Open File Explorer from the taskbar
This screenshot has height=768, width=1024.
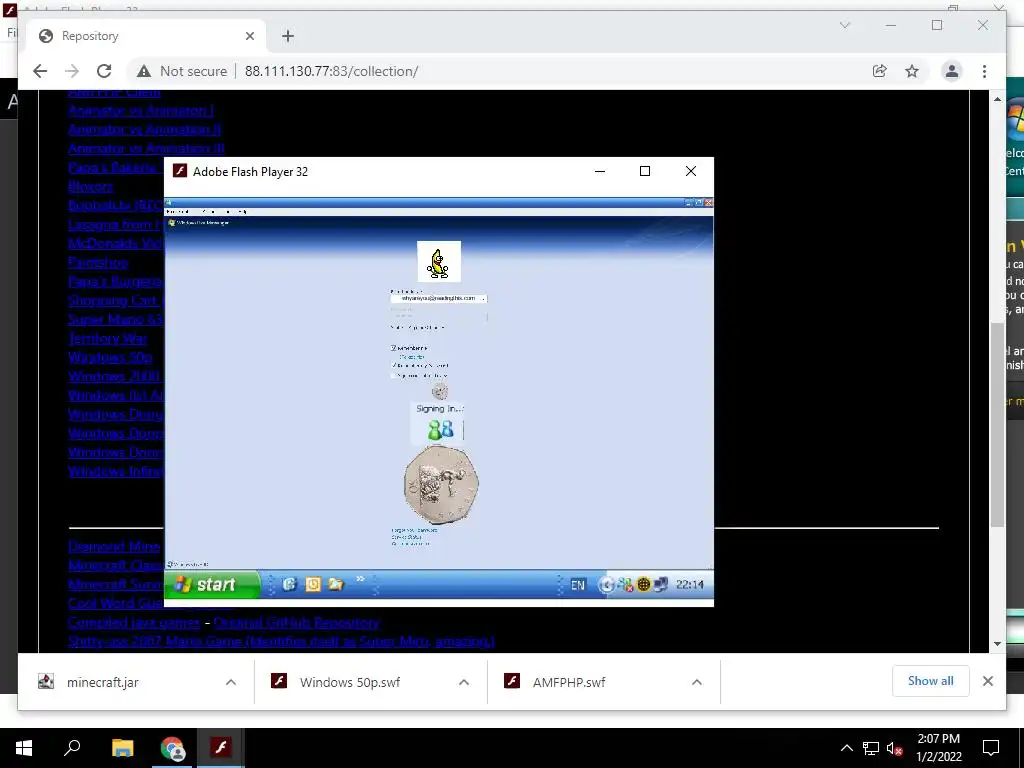pyautogui.click(x=122, y=748)
